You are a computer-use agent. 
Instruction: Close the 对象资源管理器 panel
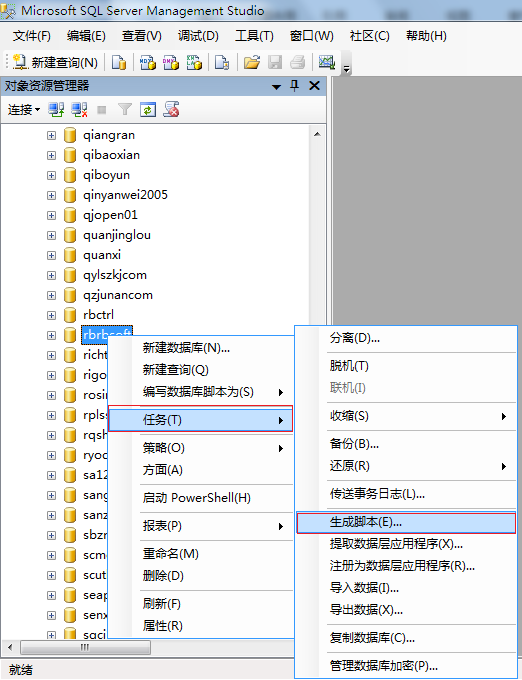tap(314, 86)
